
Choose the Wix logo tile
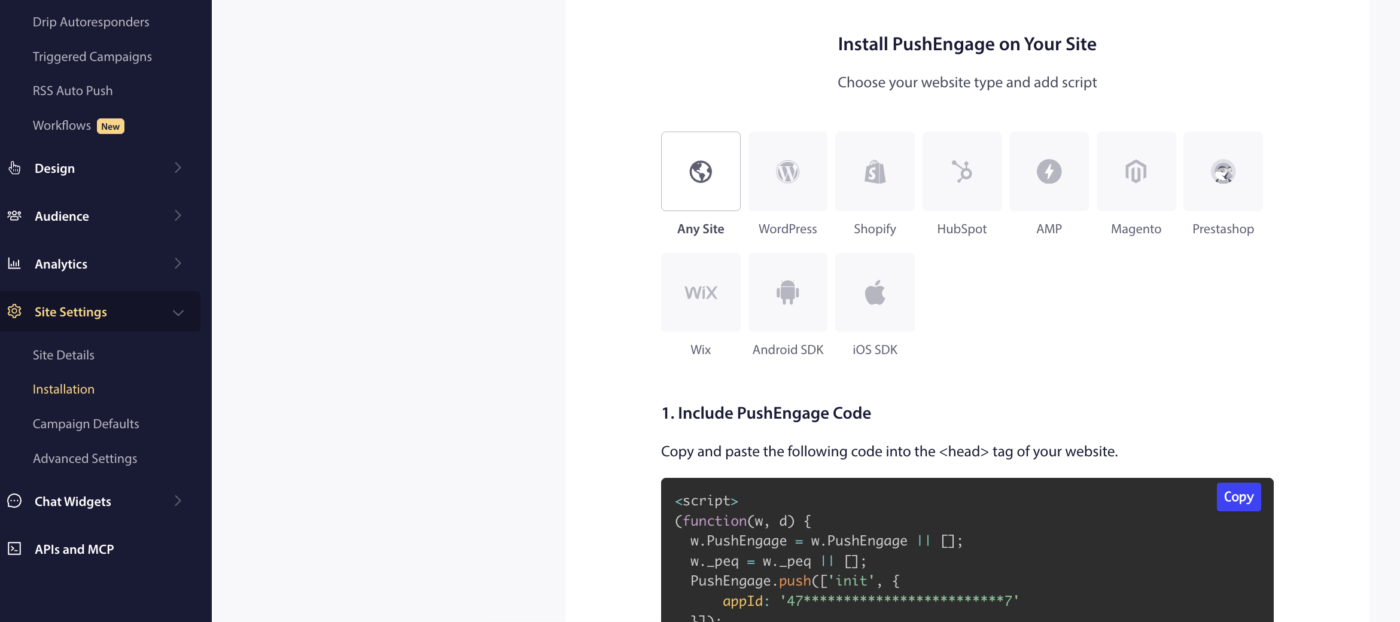[701, 292]
